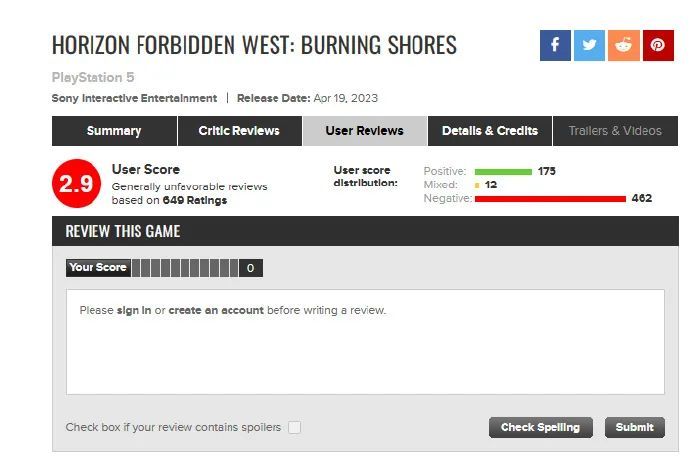This screenshot has width=690, height=463.
Task: Click the Check Spelling button
Action: click(x=540, y=427)
